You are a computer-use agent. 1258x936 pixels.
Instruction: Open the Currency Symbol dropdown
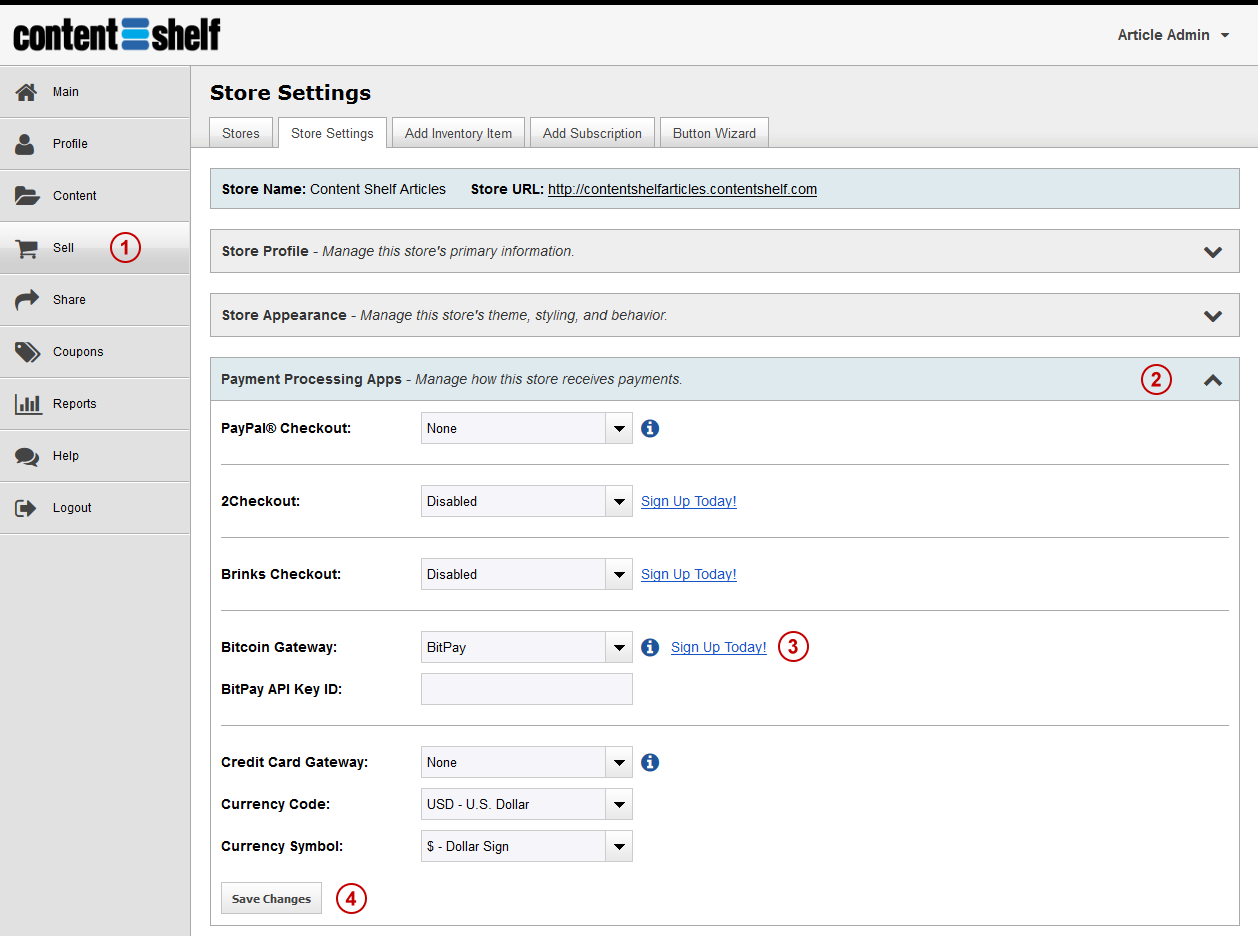pyautogui.click(x=527, y=846)
